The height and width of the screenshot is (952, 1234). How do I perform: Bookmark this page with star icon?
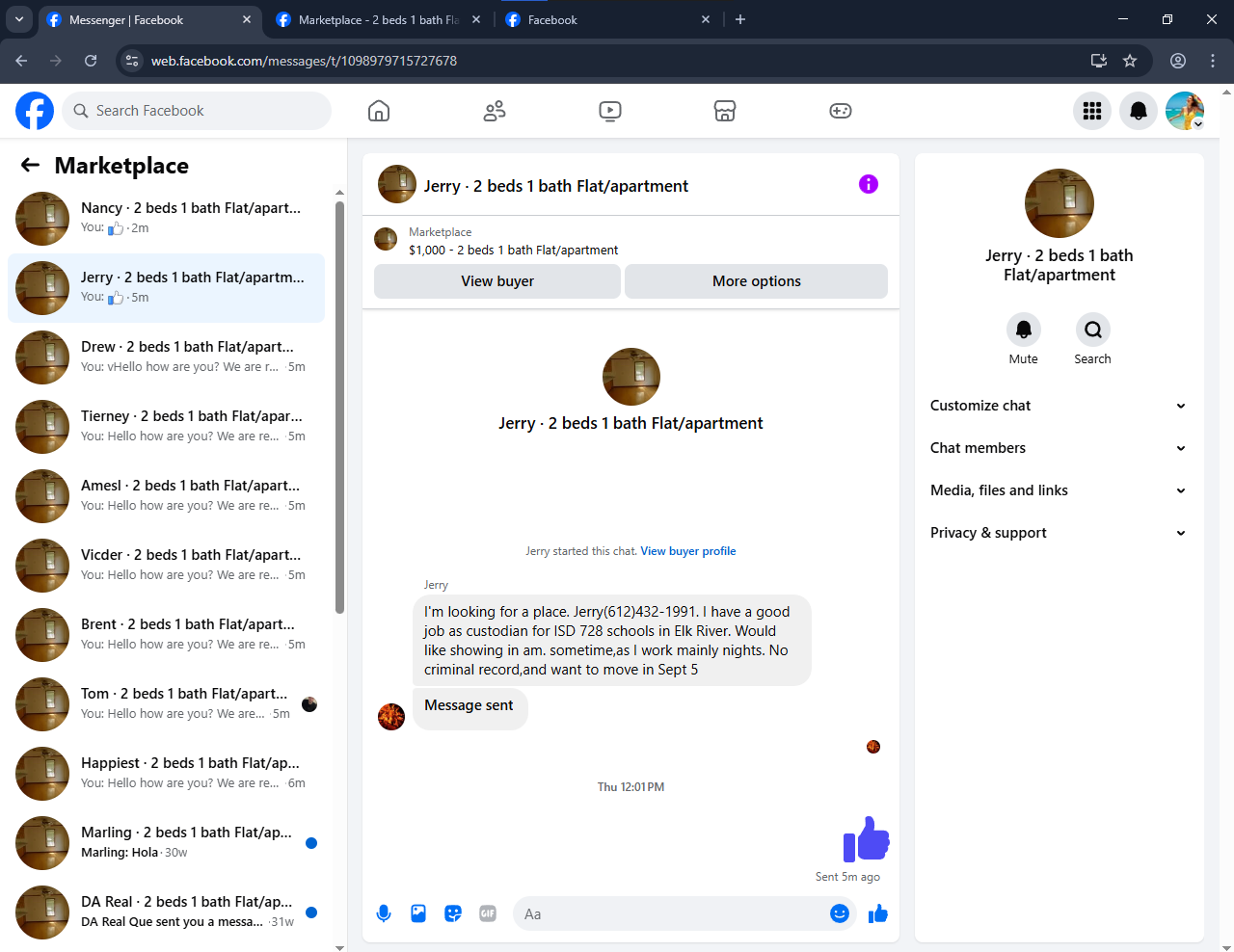[1130, 61]
